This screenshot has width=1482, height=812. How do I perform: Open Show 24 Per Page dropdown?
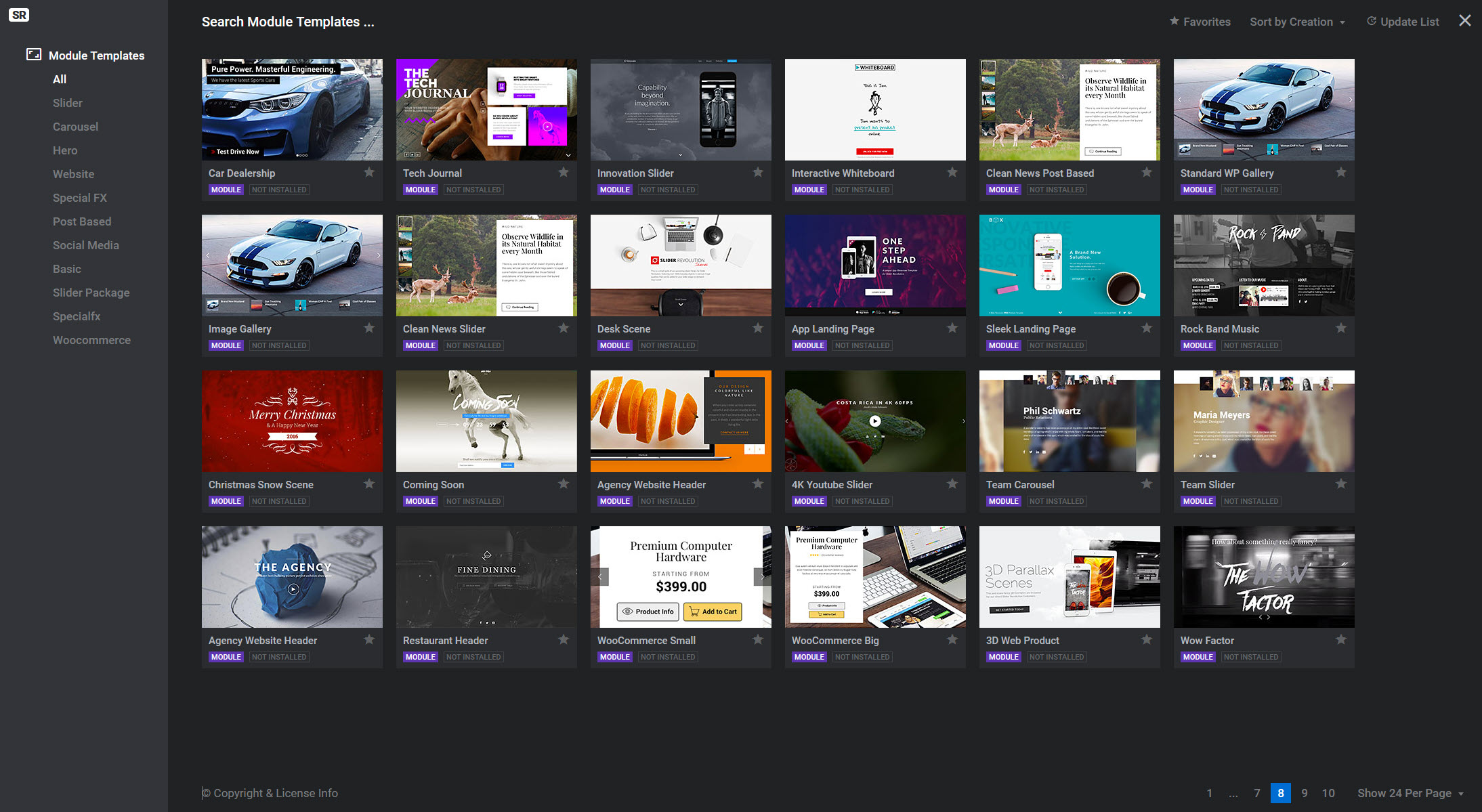(x=1410, y=793)
